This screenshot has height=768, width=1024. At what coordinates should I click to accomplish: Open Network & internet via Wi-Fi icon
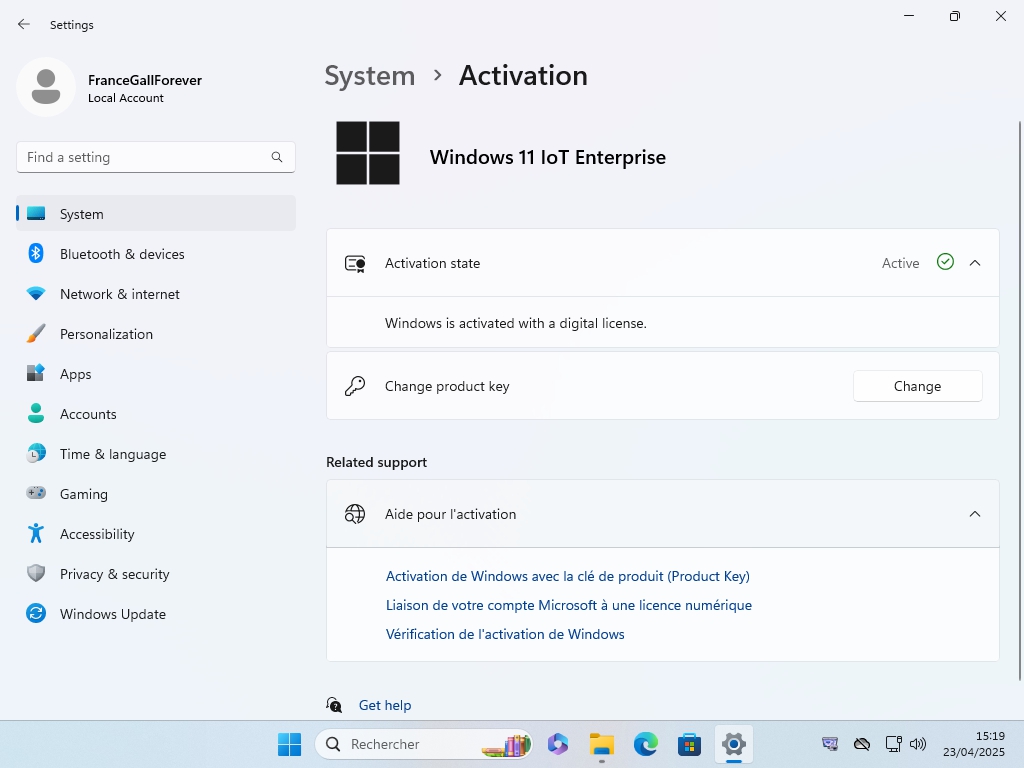pos(36,294)
